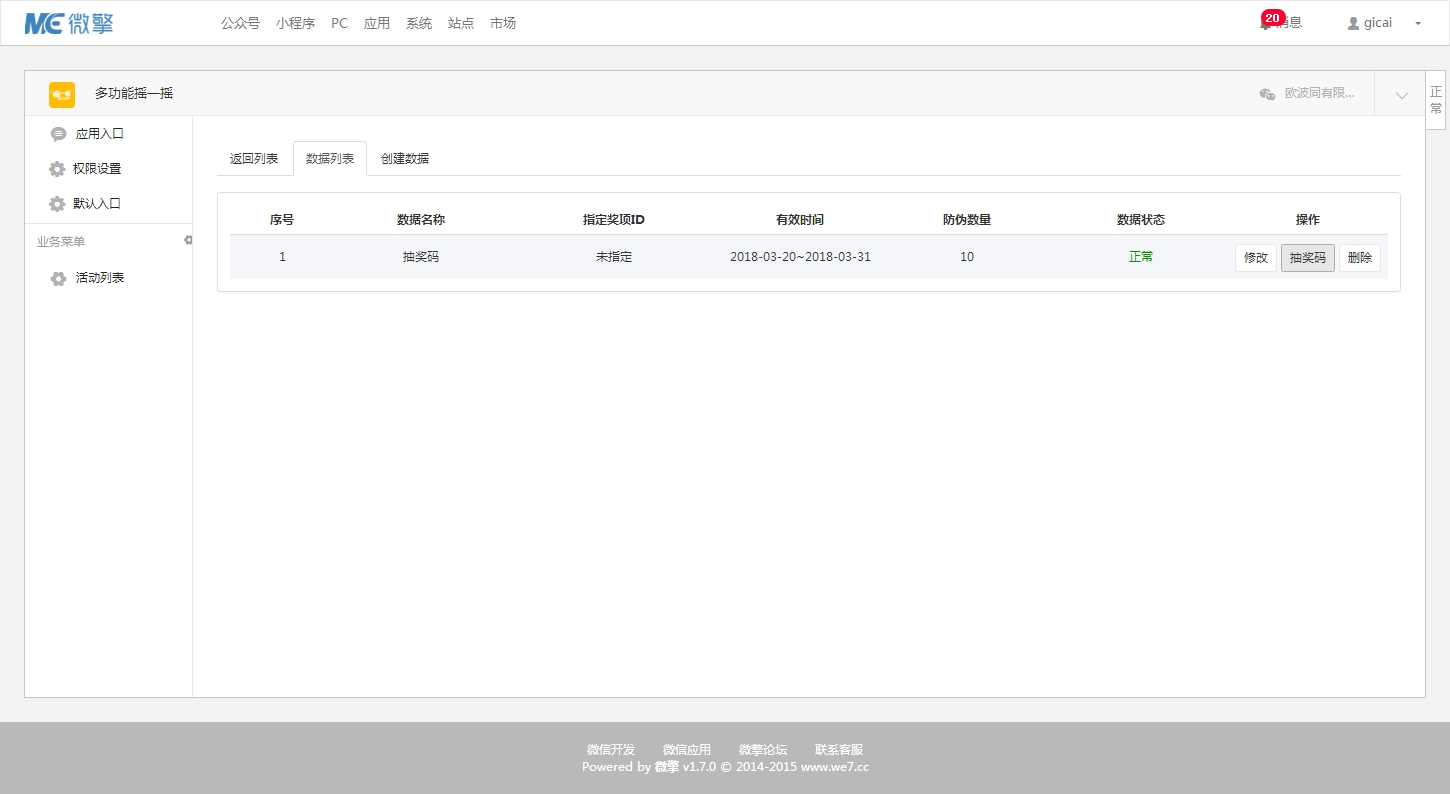Image resolution: width=1450 pixels, height=794 pixels.
Task: Click the small gear beside 业务菜单
Action: point(188,240)
